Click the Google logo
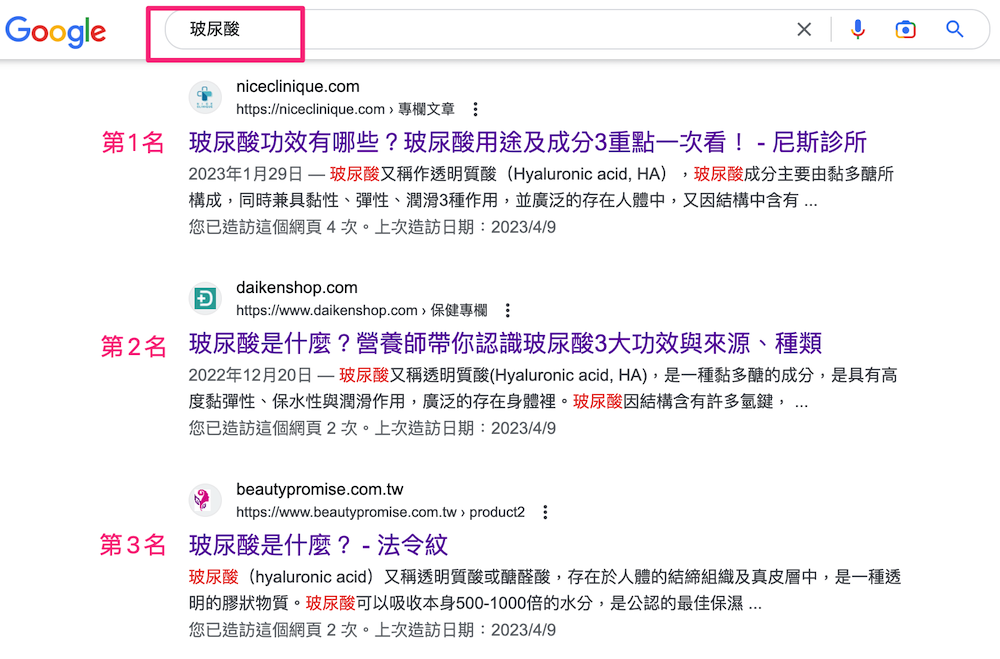The image size is (1000, 659). (x=55, y=31)
